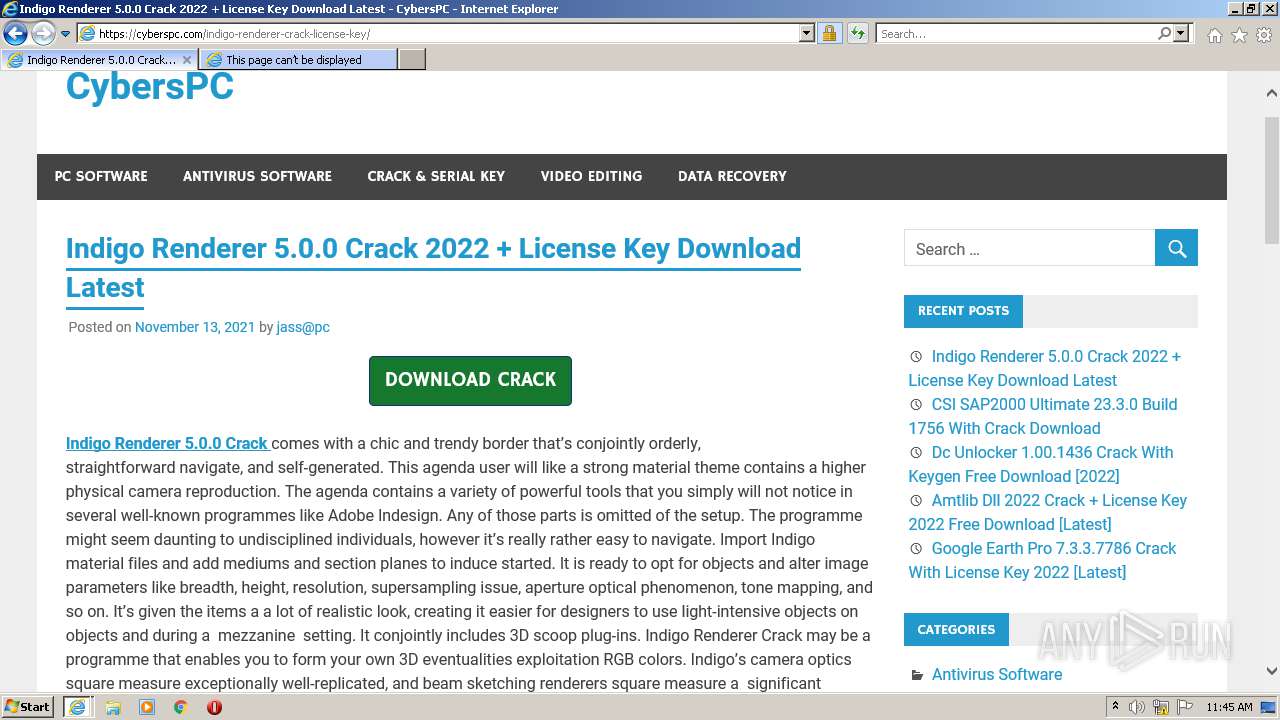This screenshot has height=720, width=1280.
Task: Open the PC SOFTWARE menu
Action: tap(101, 176)
